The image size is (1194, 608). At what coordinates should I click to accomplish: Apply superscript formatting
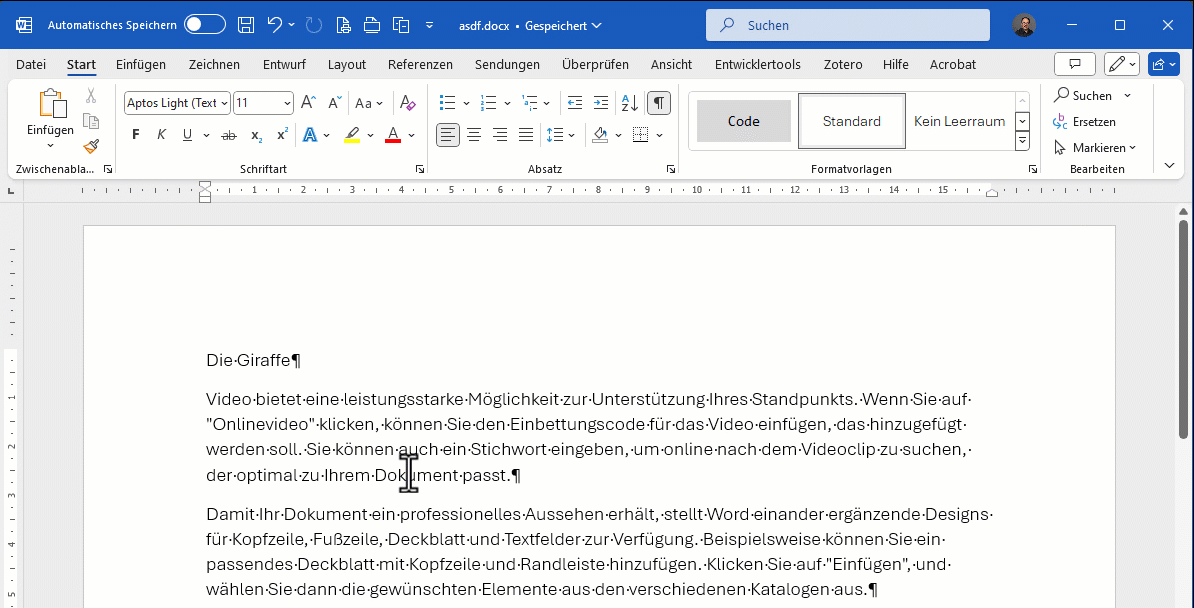click(x=282, y=135)
